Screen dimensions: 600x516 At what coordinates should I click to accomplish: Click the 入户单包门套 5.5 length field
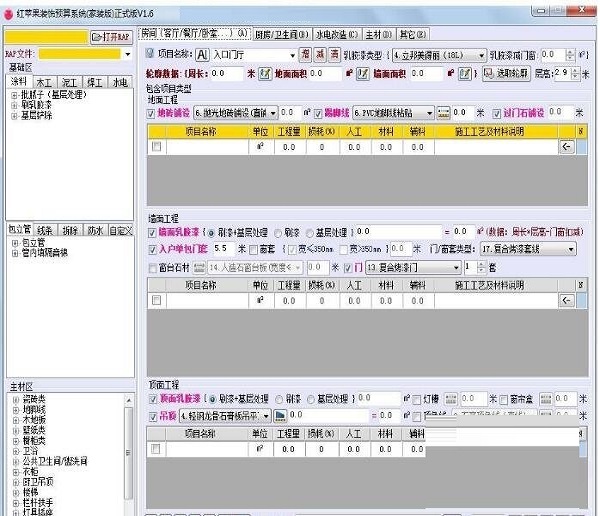click(x=223, y=248)
